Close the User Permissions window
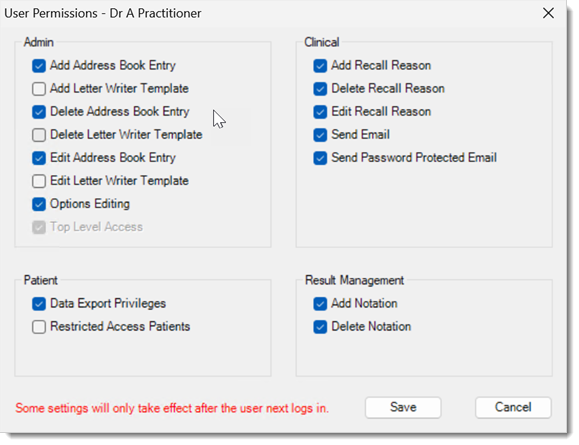This screenshot has width=579, height=445. 548,13
